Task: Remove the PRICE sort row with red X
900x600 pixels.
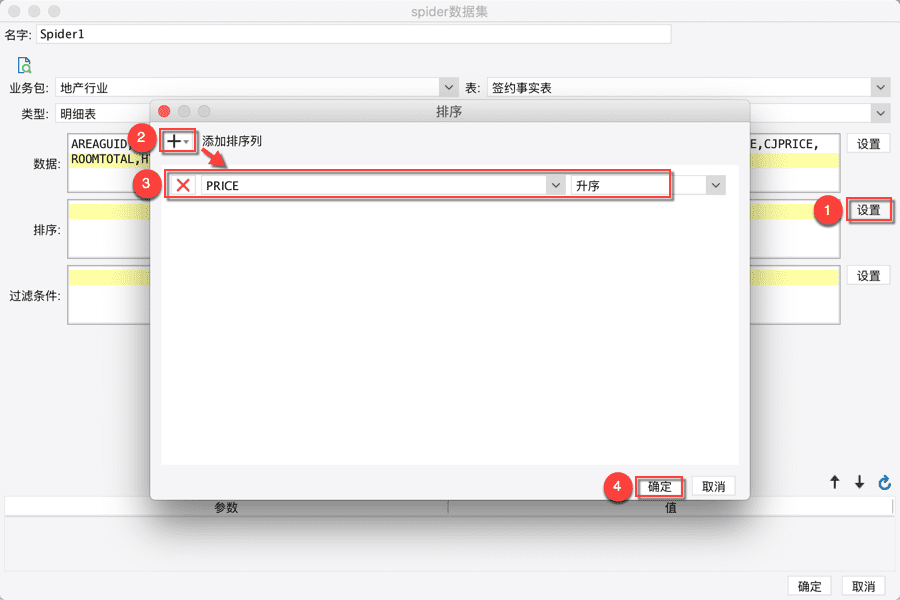Action: click(x=183, y=185)
